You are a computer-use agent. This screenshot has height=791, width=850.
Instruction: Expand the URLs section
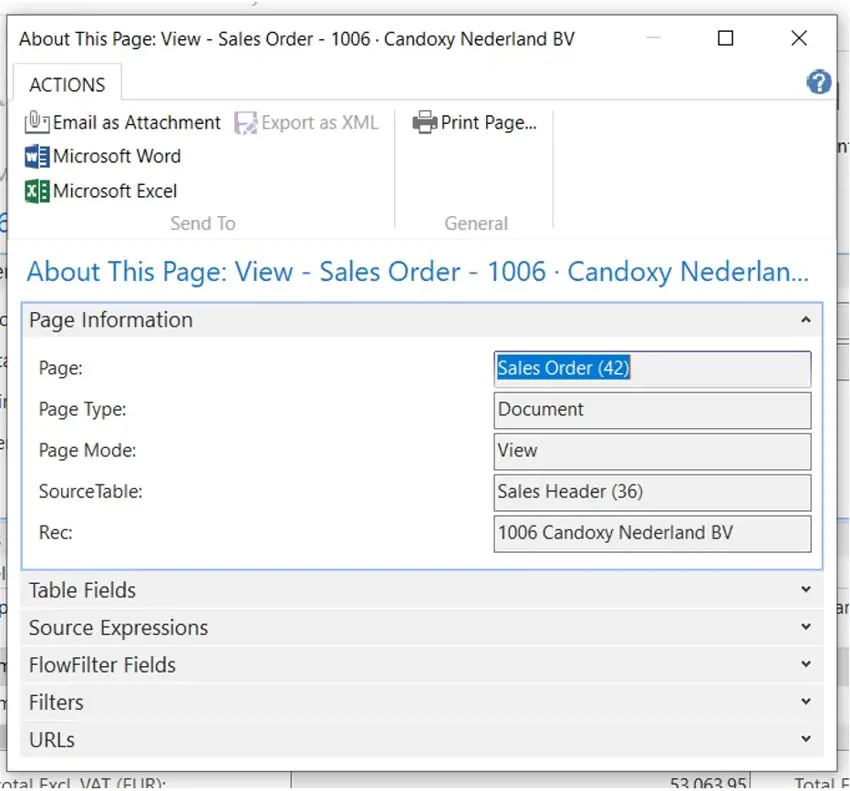click(x=805, y=740)
